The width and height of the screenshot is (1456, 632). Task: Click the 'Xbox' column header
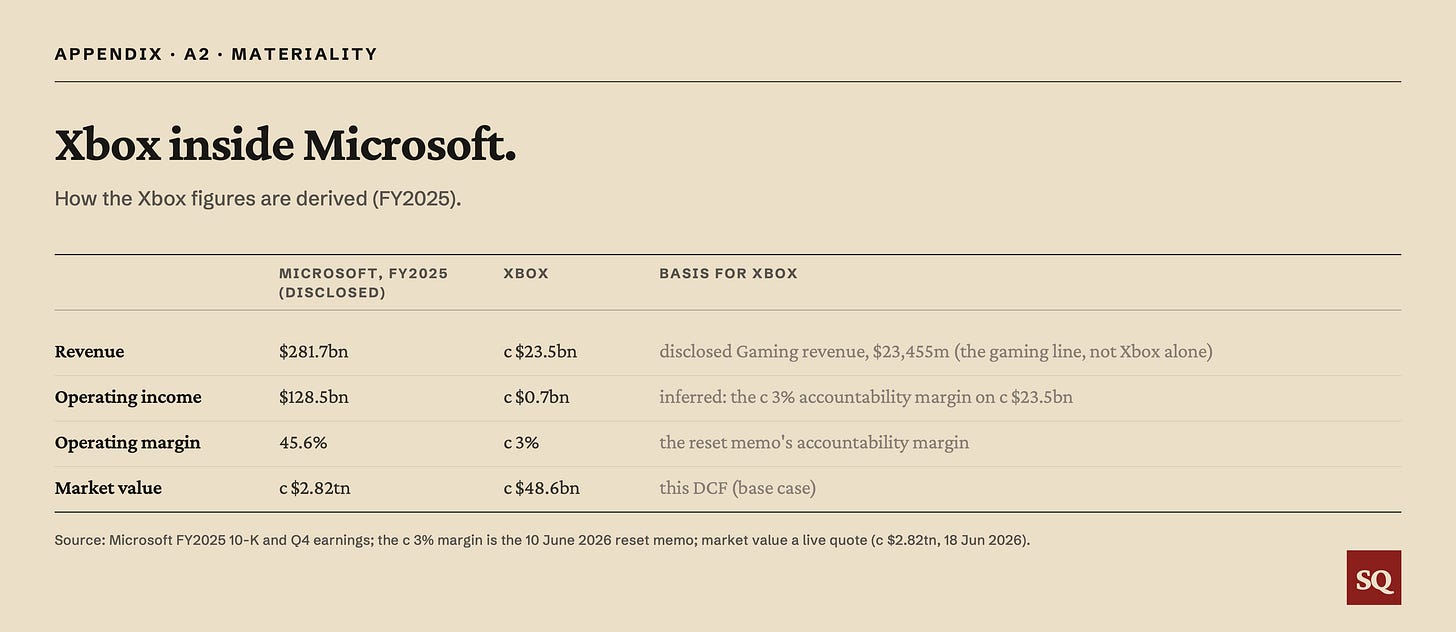[526, 273]
